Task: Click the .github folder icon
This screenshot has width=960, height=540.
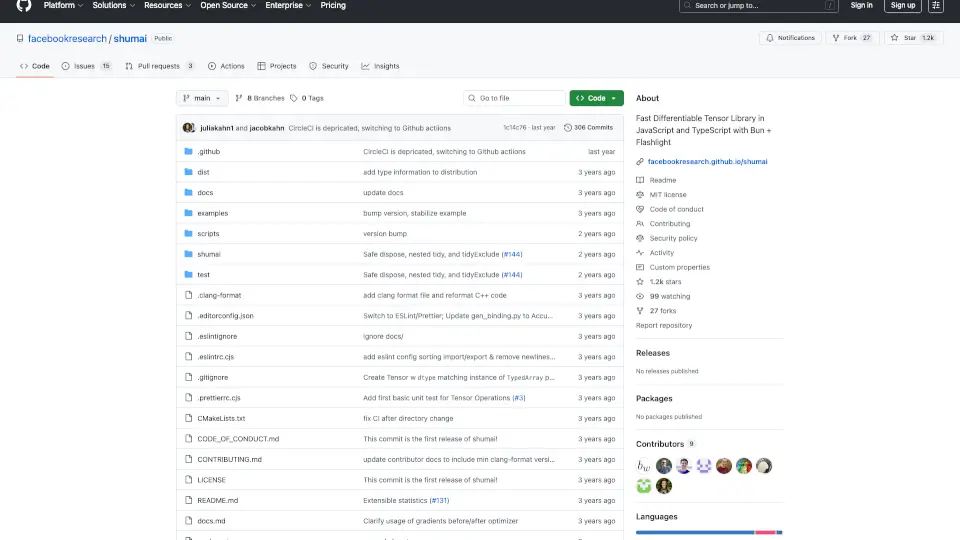Action: [x=188, y=152]
